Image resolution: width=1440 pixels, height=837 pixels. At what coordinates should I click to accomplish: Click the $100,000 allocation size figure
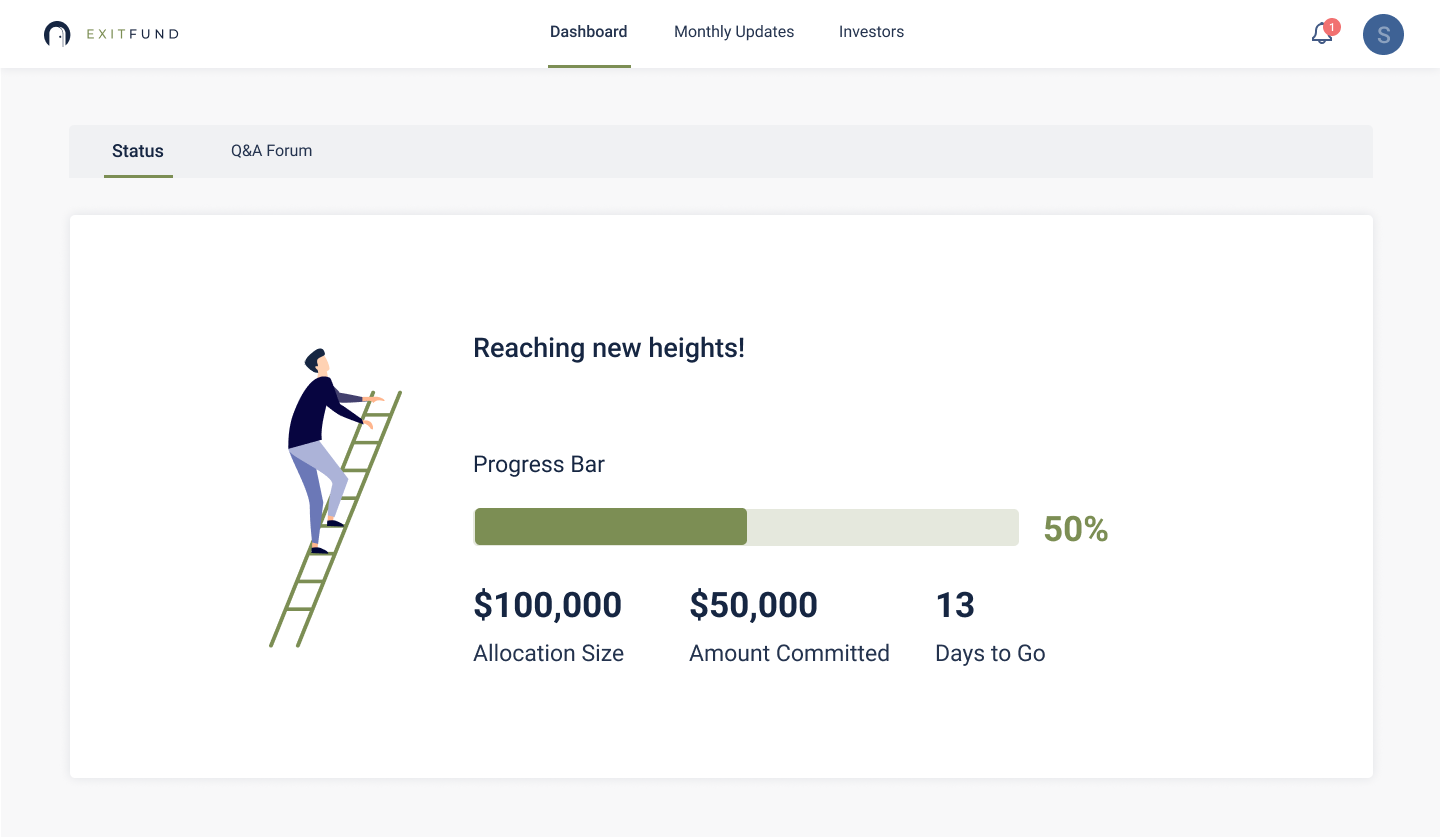(x=548, y=605)
